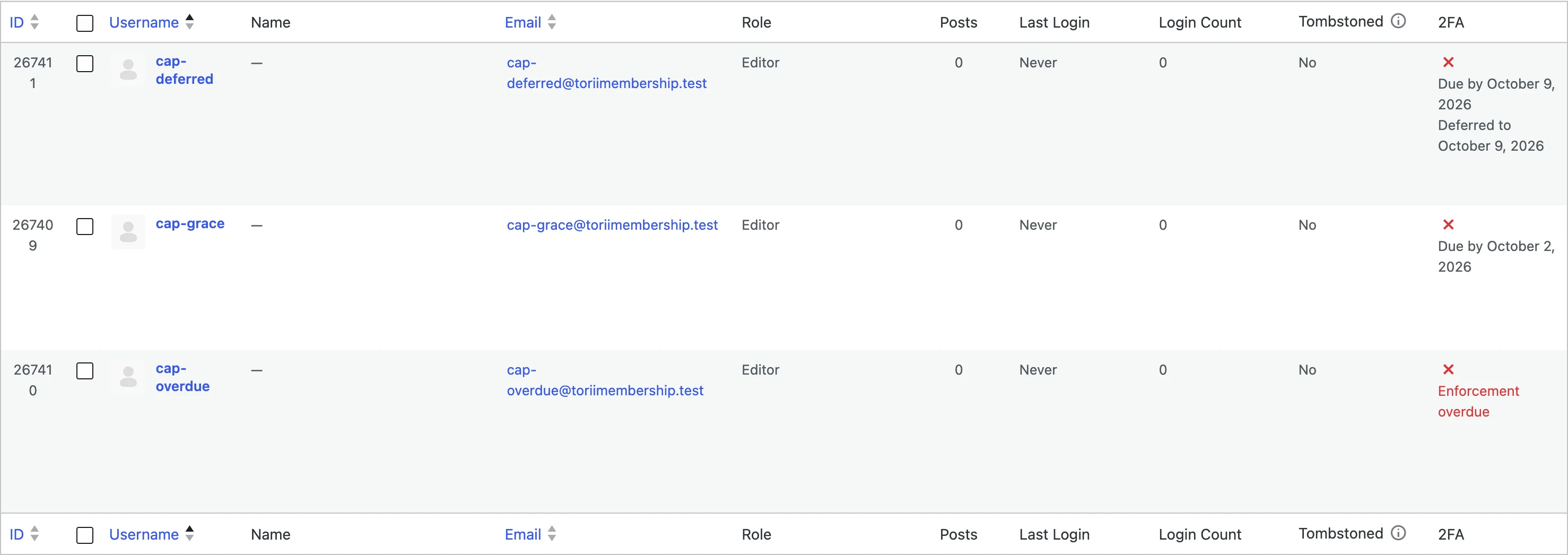
Task: Click the red 2FA X for cap-overdue
Action: (x=1448, y=369)
